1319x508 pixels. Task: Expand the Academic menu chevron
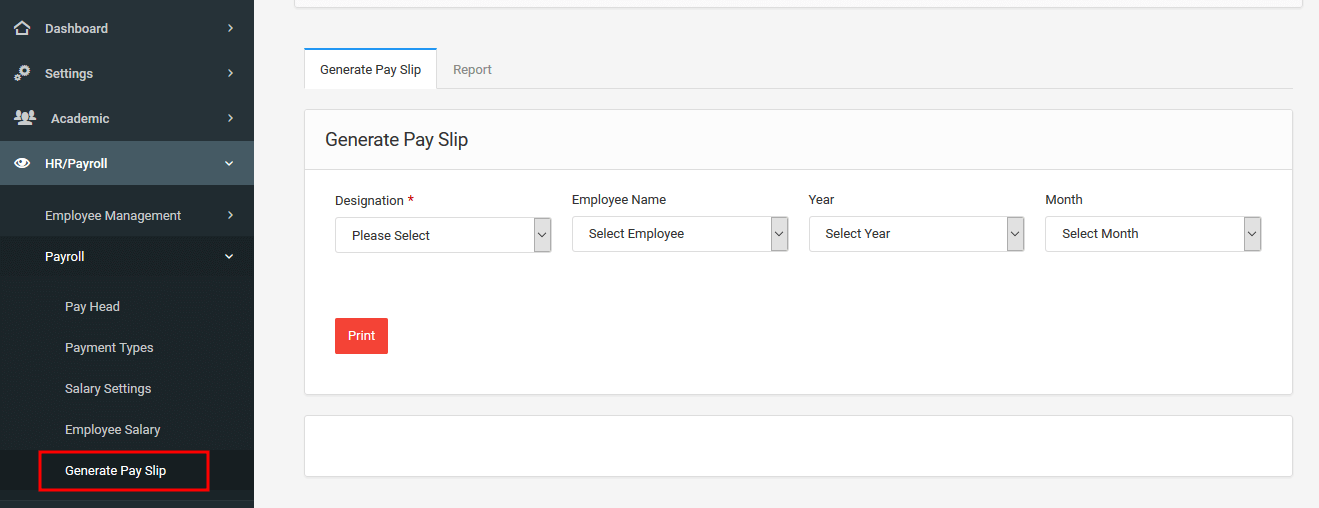[x=230, y=118]
